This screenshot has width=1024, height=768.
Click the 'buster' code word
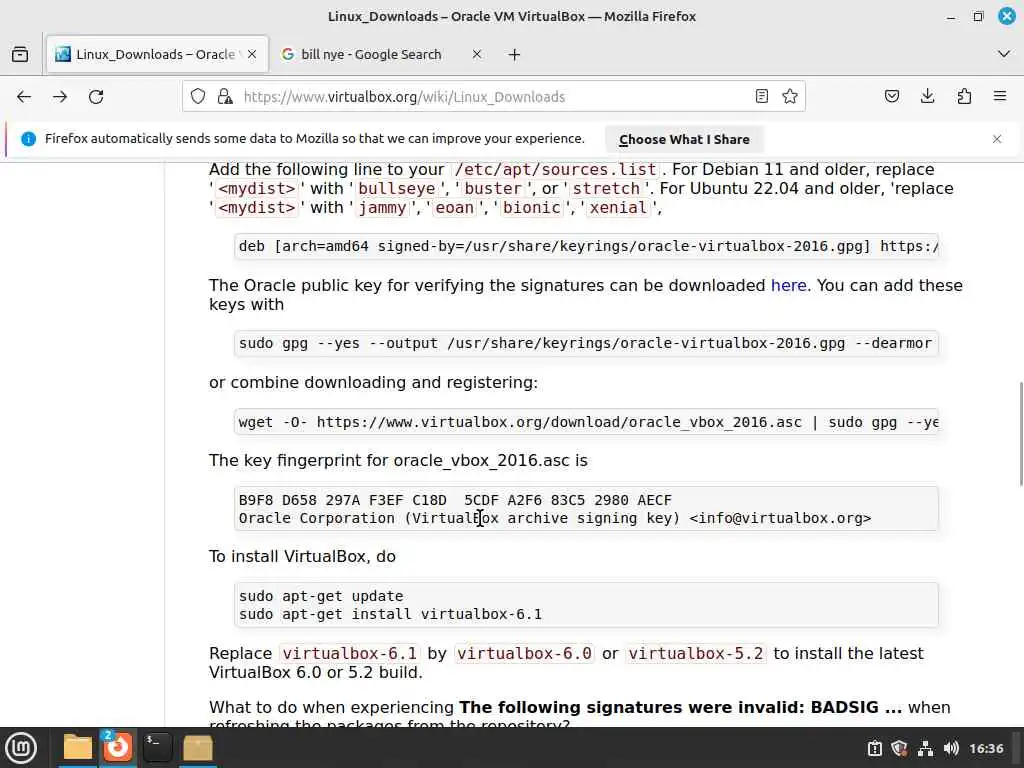point(493,189)
